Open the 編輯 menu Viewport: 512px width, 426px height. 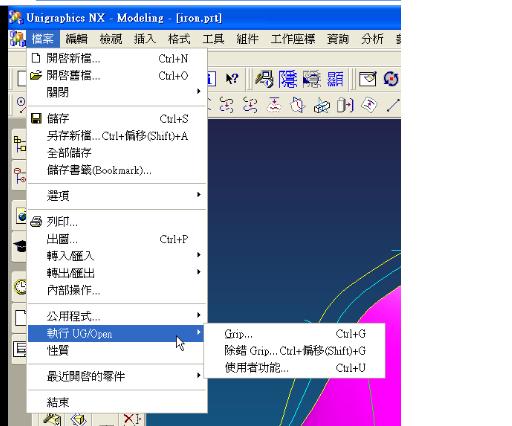pos(76,39)
